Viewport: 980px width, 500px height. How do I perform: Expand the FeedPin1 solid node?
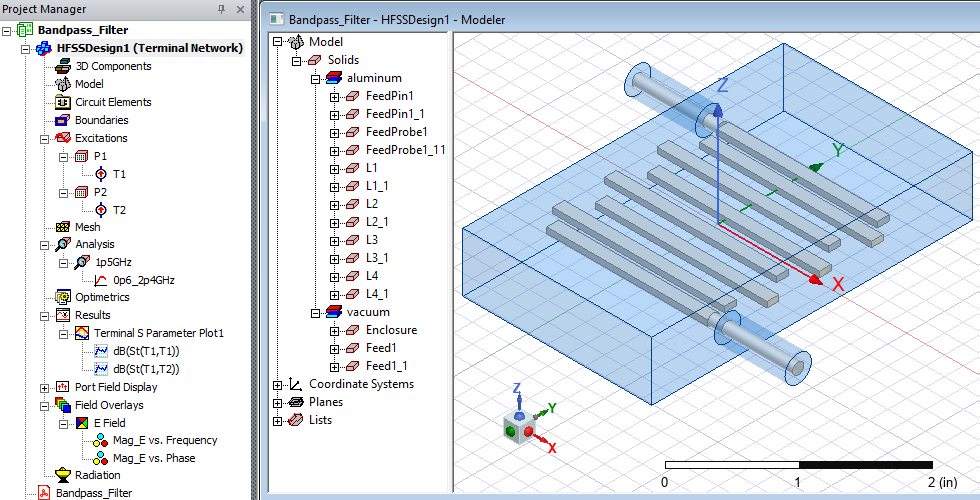tap(334, 97)
